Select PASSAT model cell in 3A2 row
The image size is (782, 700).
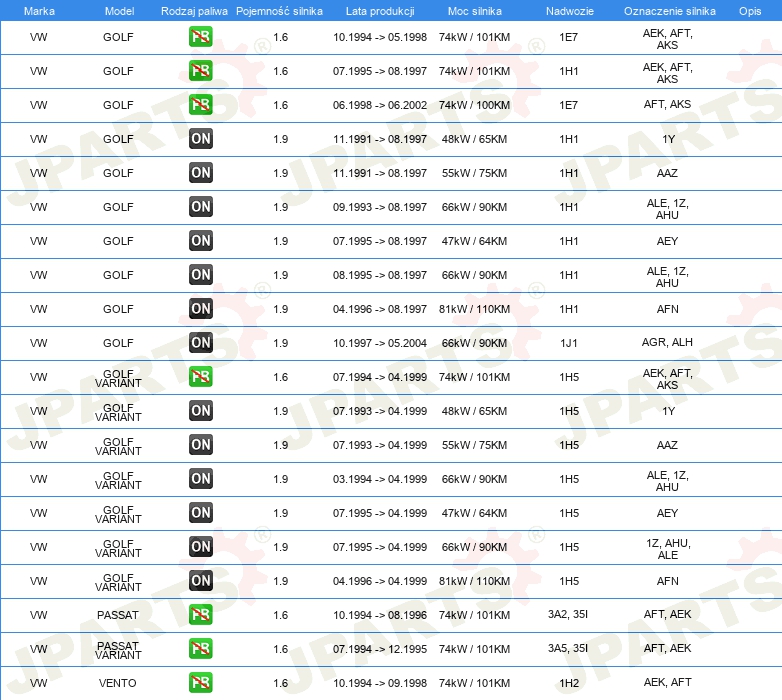pos(118,615)
